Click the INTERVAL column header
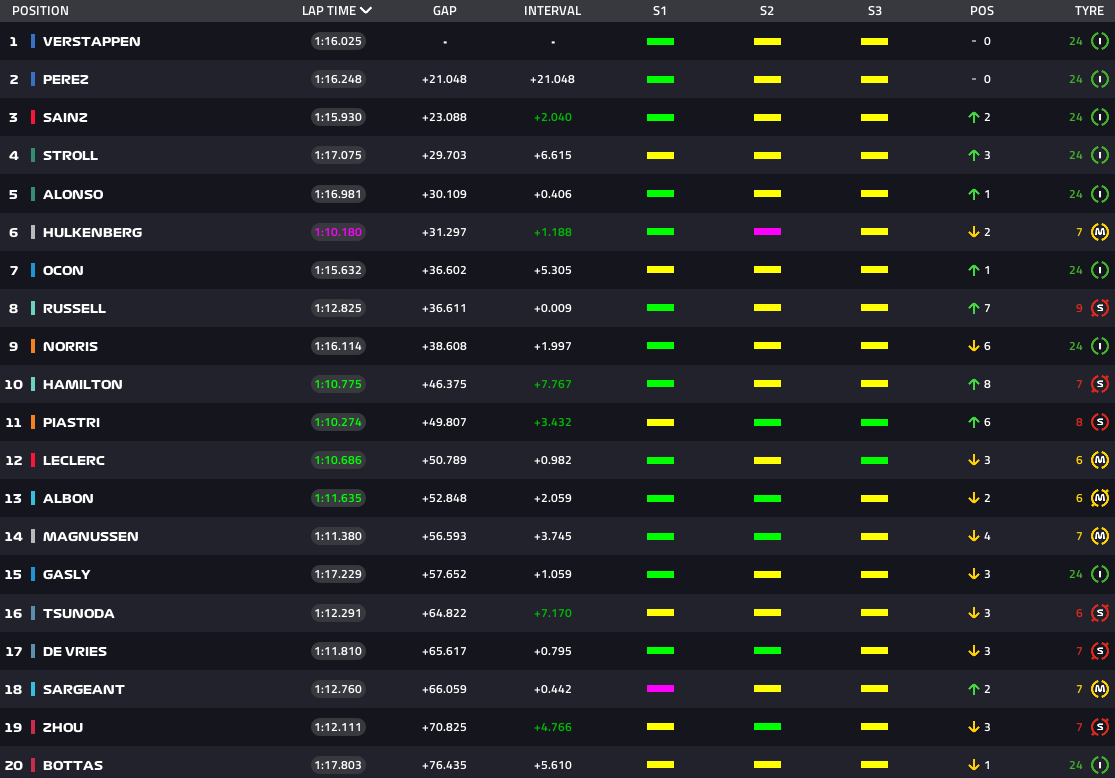The width and height of the screenshot is (1115, 778). point(552,11)
